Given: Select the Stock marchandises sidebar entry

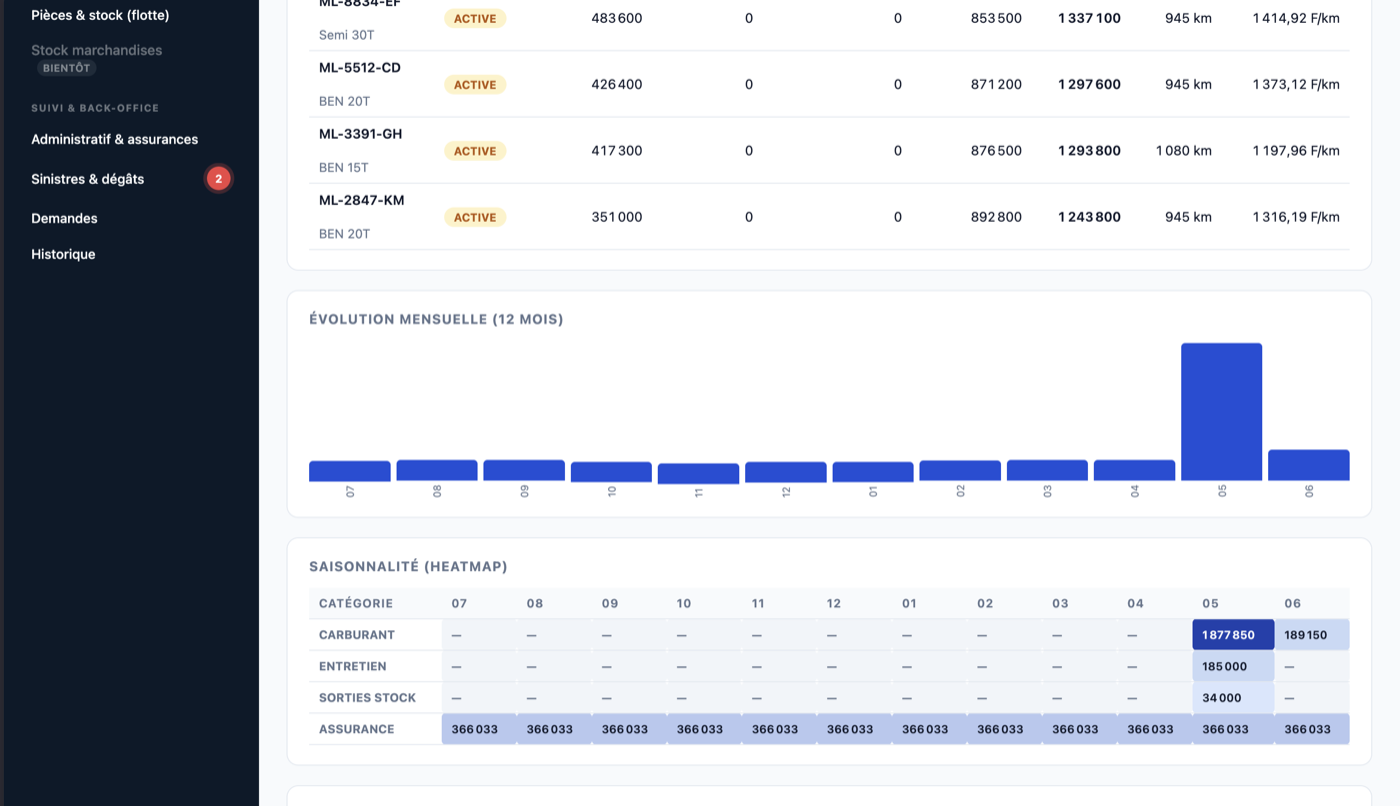Looking at the screenshot, I should 96,50.
